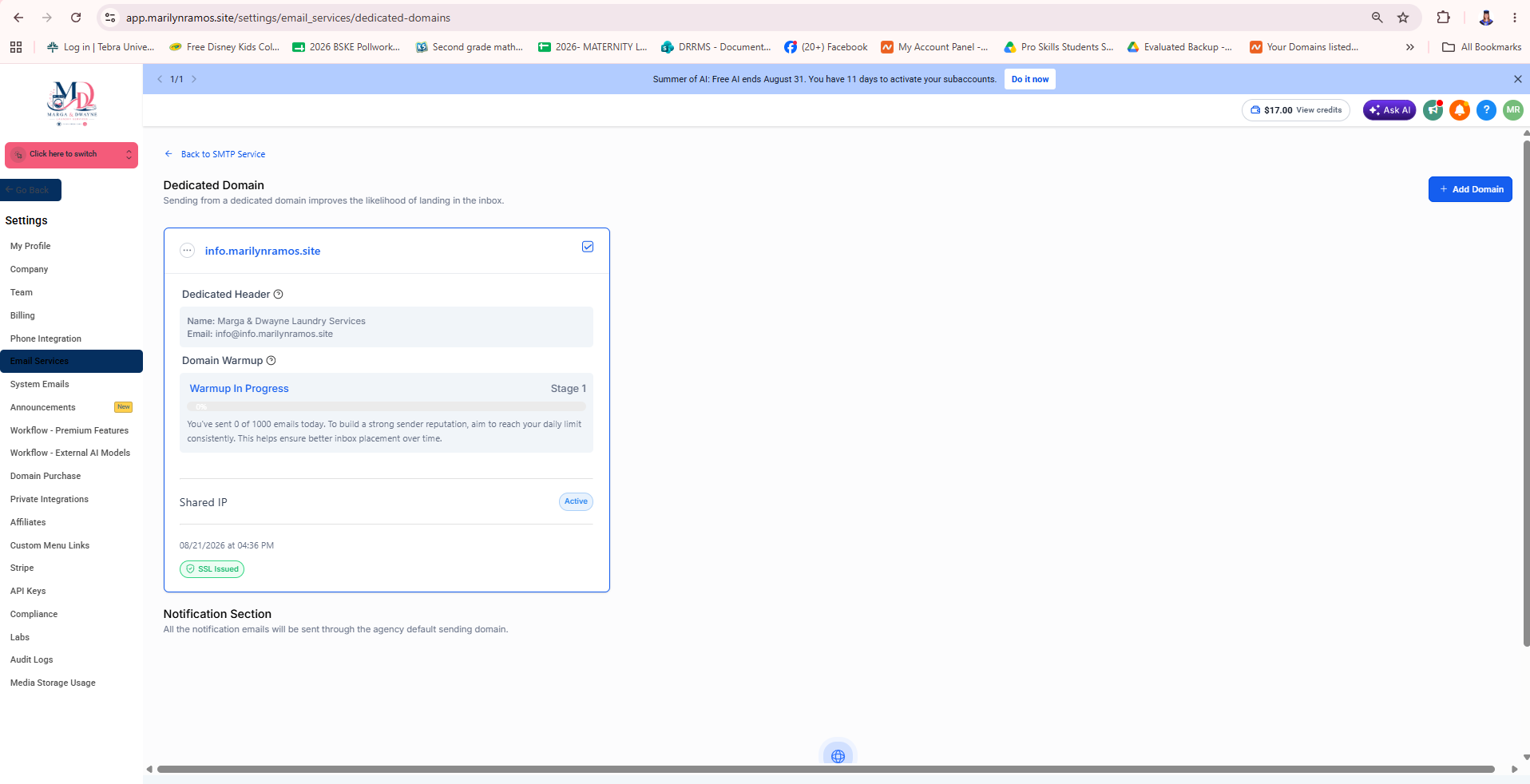Open the Chrome three-dot menu

(x=1514, y=18)
